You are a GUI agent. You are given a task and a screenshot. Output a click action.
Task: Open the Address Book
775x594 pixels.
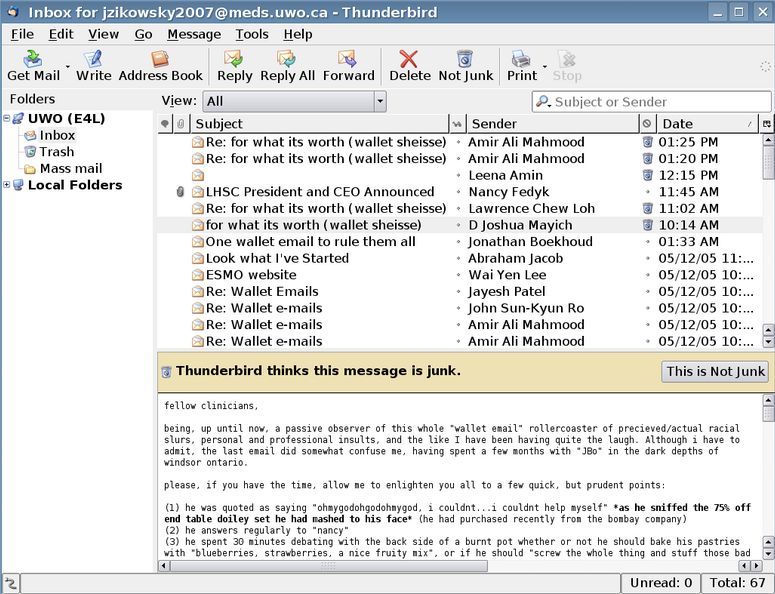click(160, 65)
